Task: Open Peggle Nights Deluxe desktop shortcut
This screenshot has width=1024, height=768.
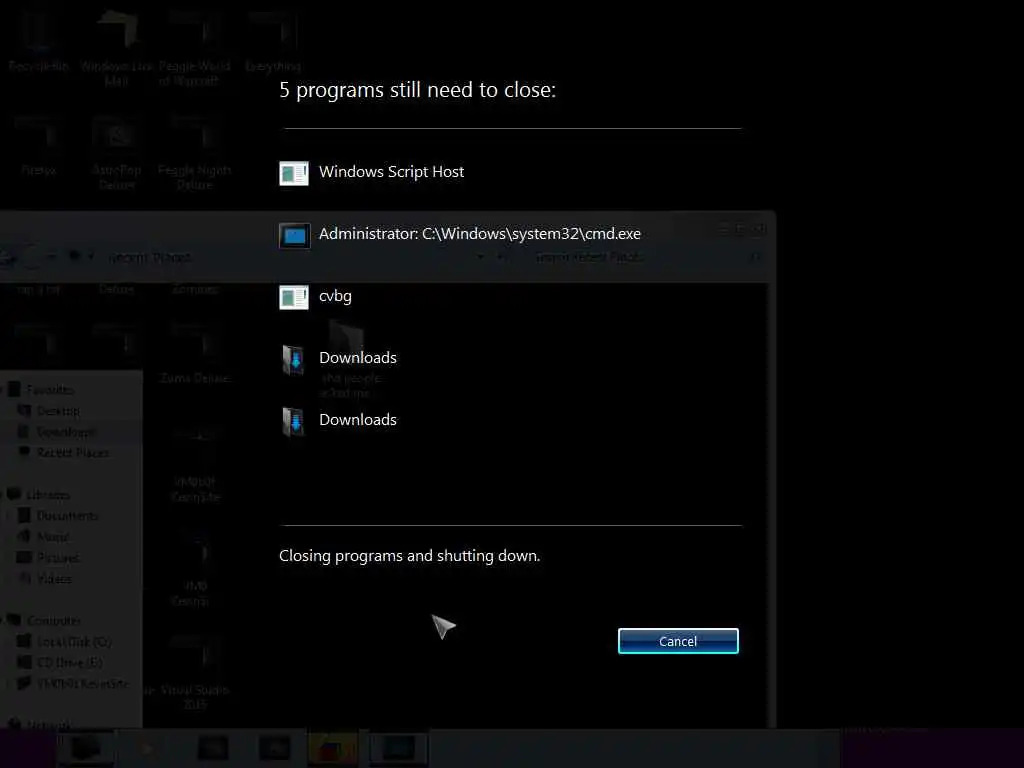Action: point(195,153)
